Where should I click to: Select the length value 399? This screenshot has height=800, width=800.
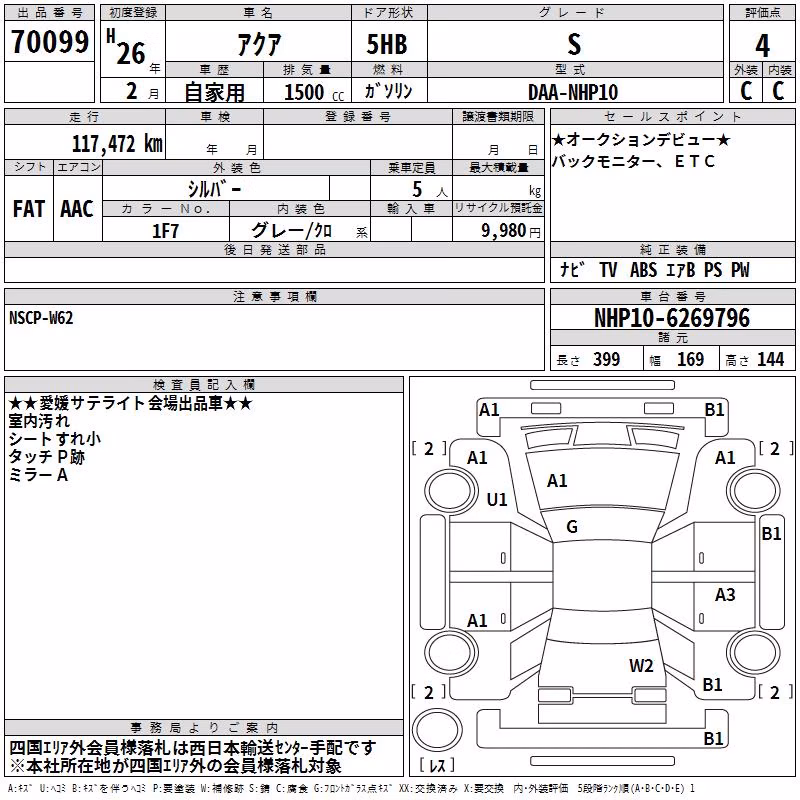[x=607, y=359]
